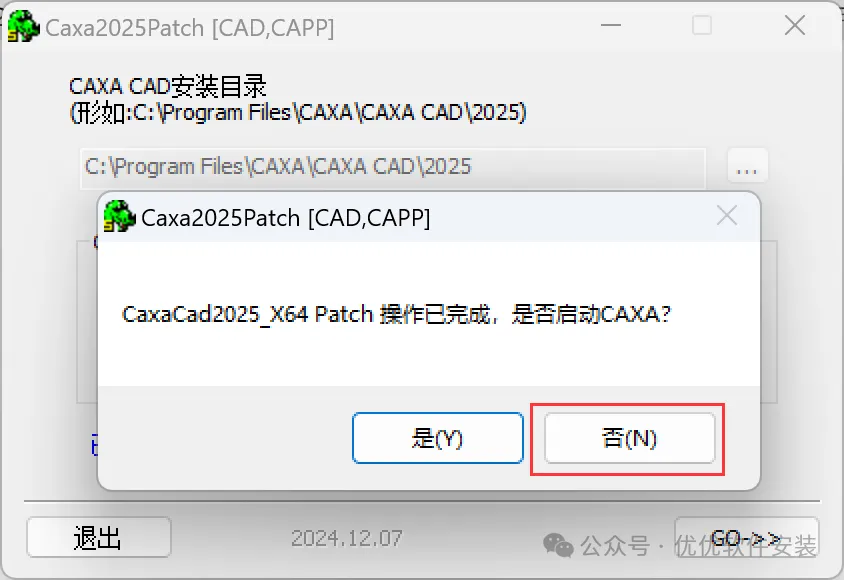
Task: Click the dialog message about starting CAXA
Action: [x=397, y=314]
